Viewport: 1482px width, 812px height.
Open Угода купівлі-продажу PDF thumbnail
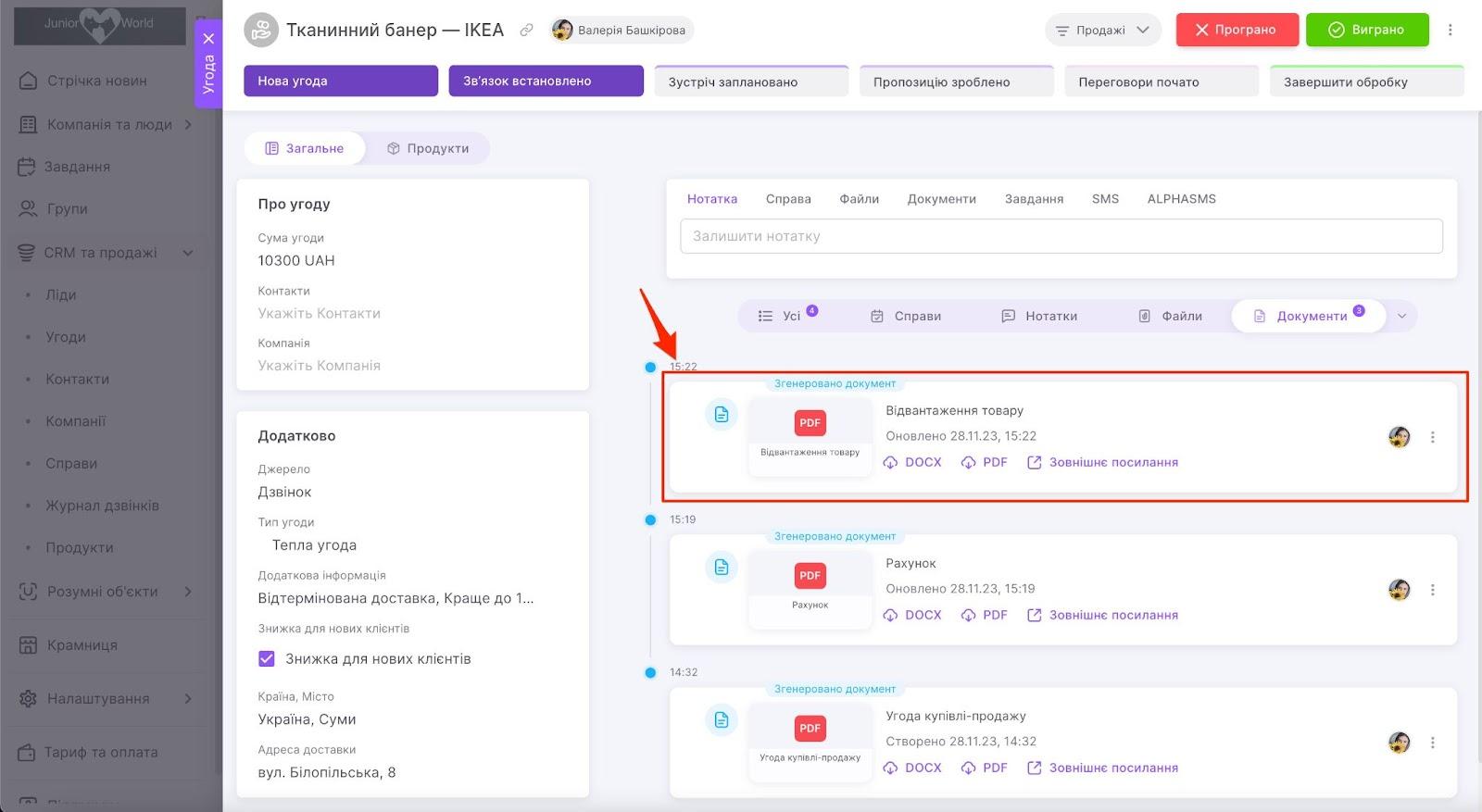click(x=810, y=741)
